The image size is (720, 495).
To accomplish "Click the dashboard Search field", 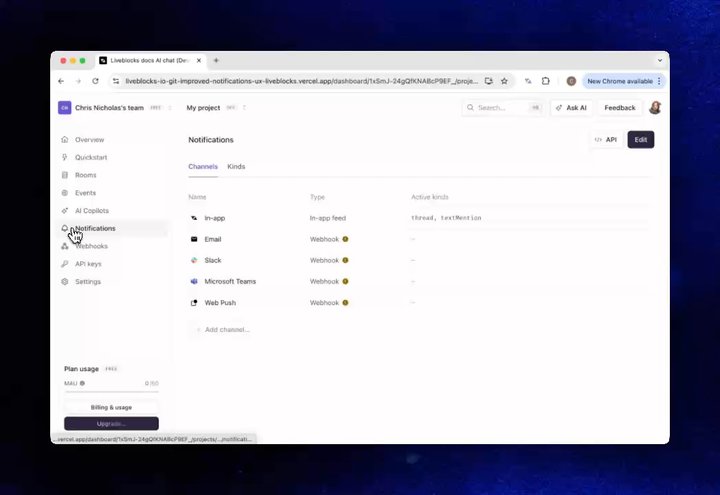I will tap(503, 108).
